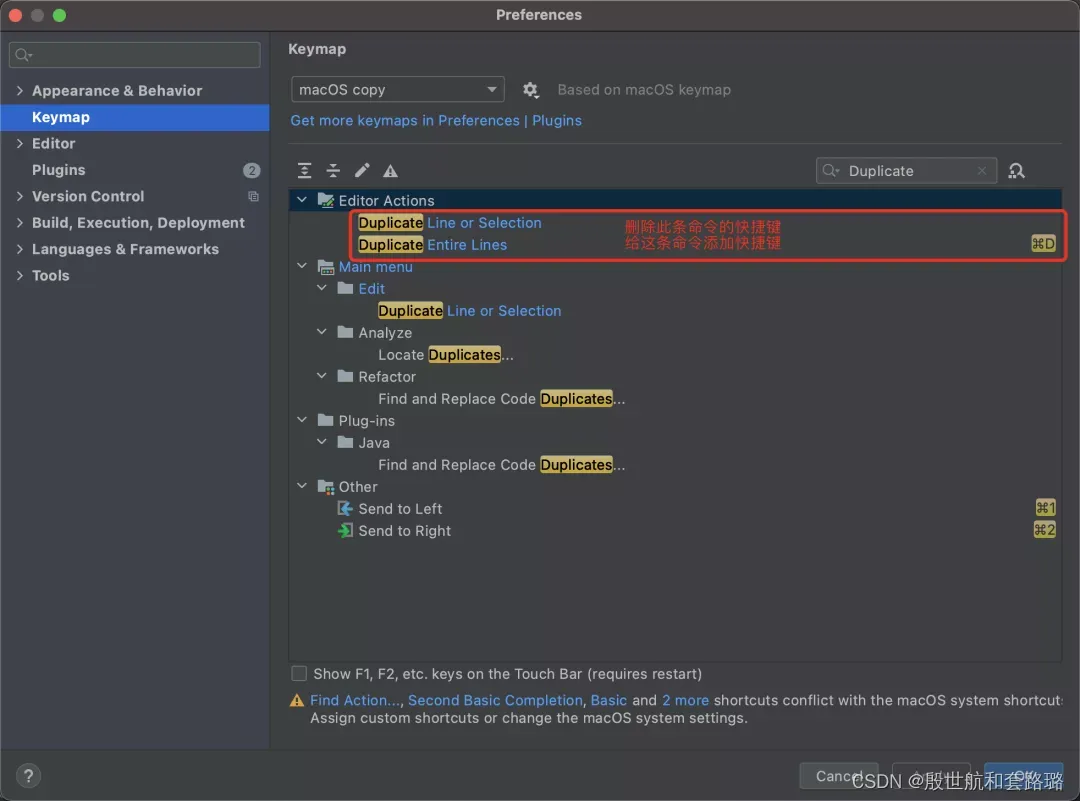The width and height of the screenshot is (1080, 801).
Task: Click the Java folder icon
Action: 345,442
